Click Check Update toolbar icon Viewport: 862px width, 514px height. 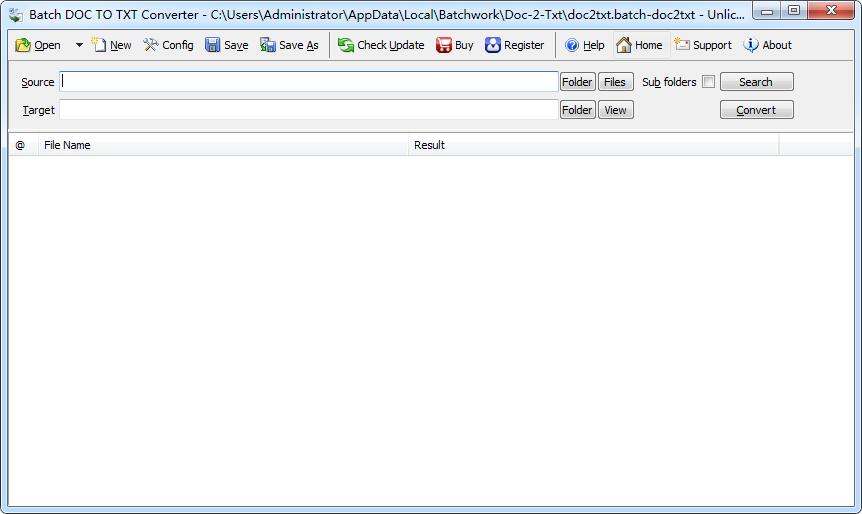pyautogui.click(x=346, y=45)
